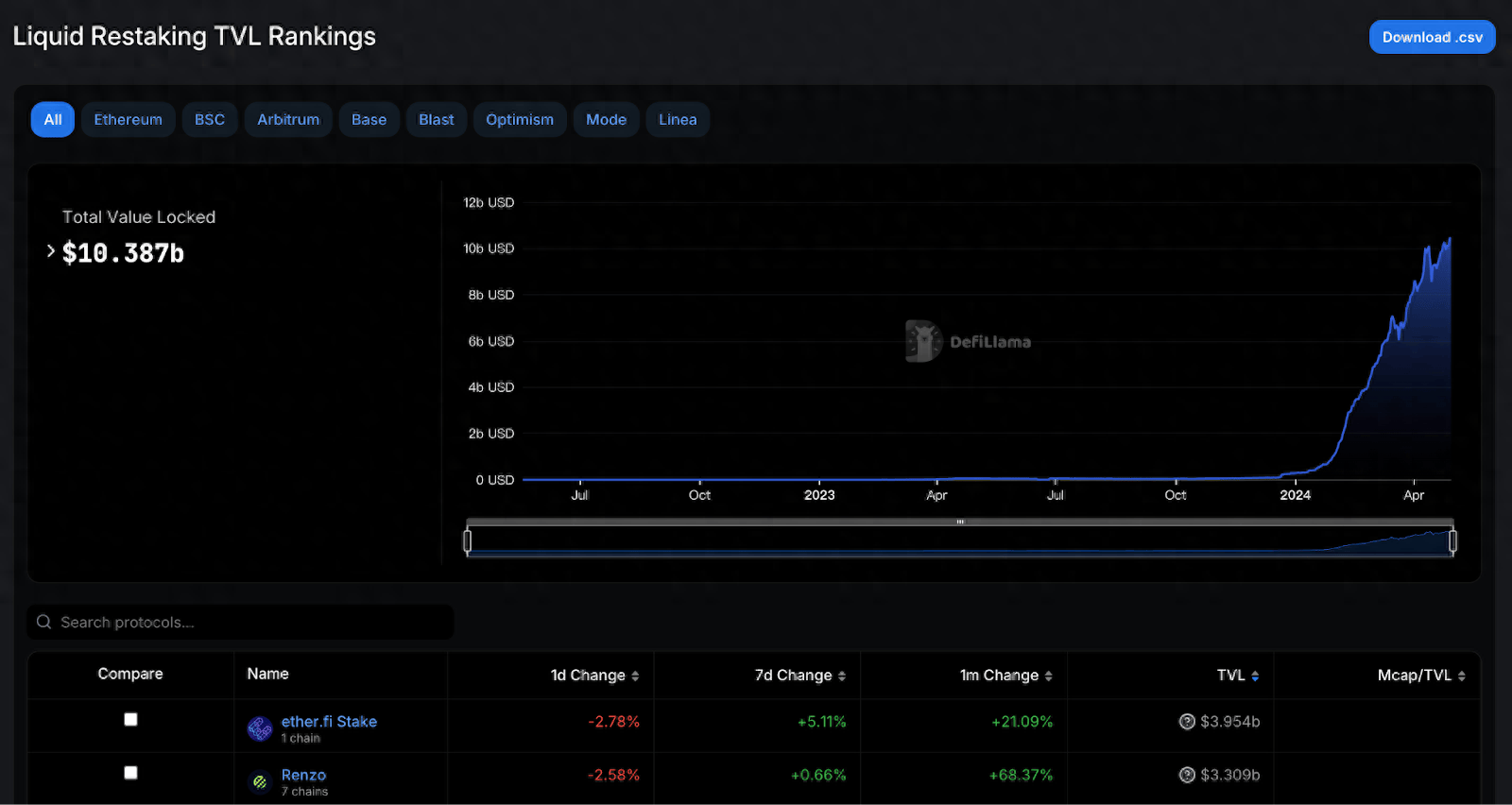The image size is (1512, 805).
Task: Click the search magnifier icon
Action: coord(43,622)
